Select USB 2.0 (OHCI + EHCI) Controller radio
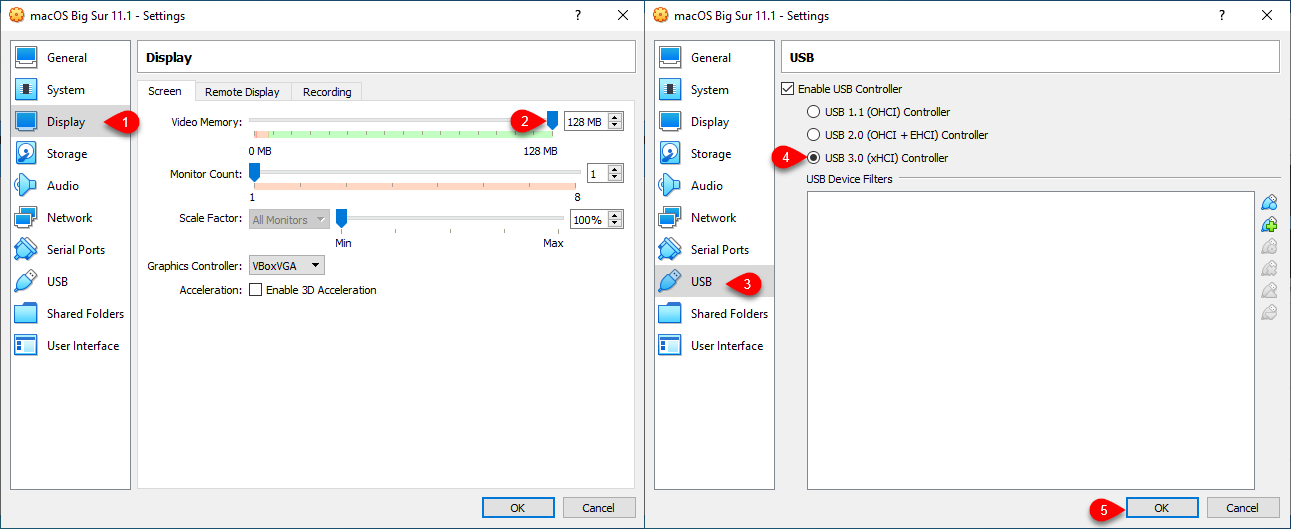The height and width of the screenshot is (529, 1291). [814, 135]
